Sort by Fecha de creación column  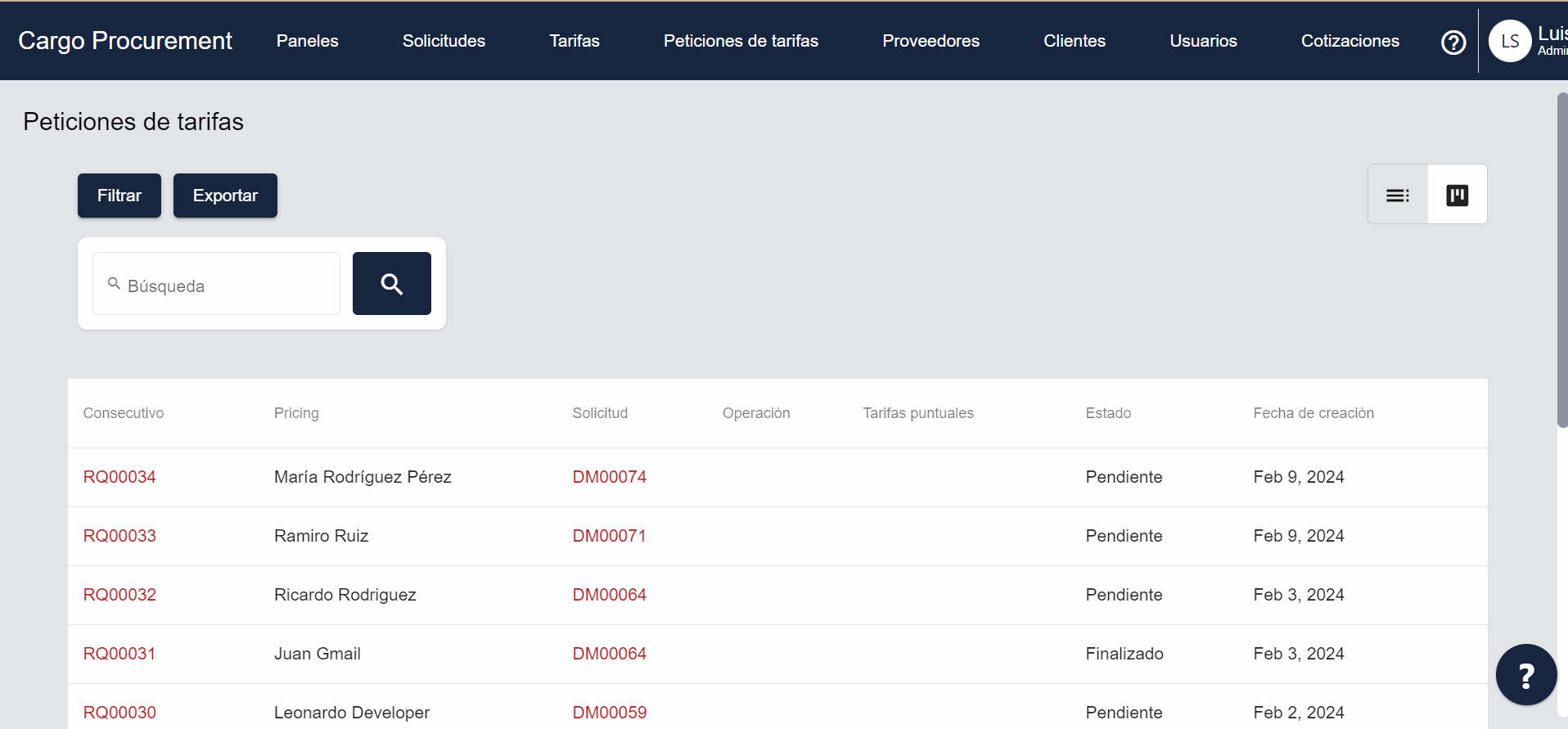pyautogui.click(x=1313, y=413)
